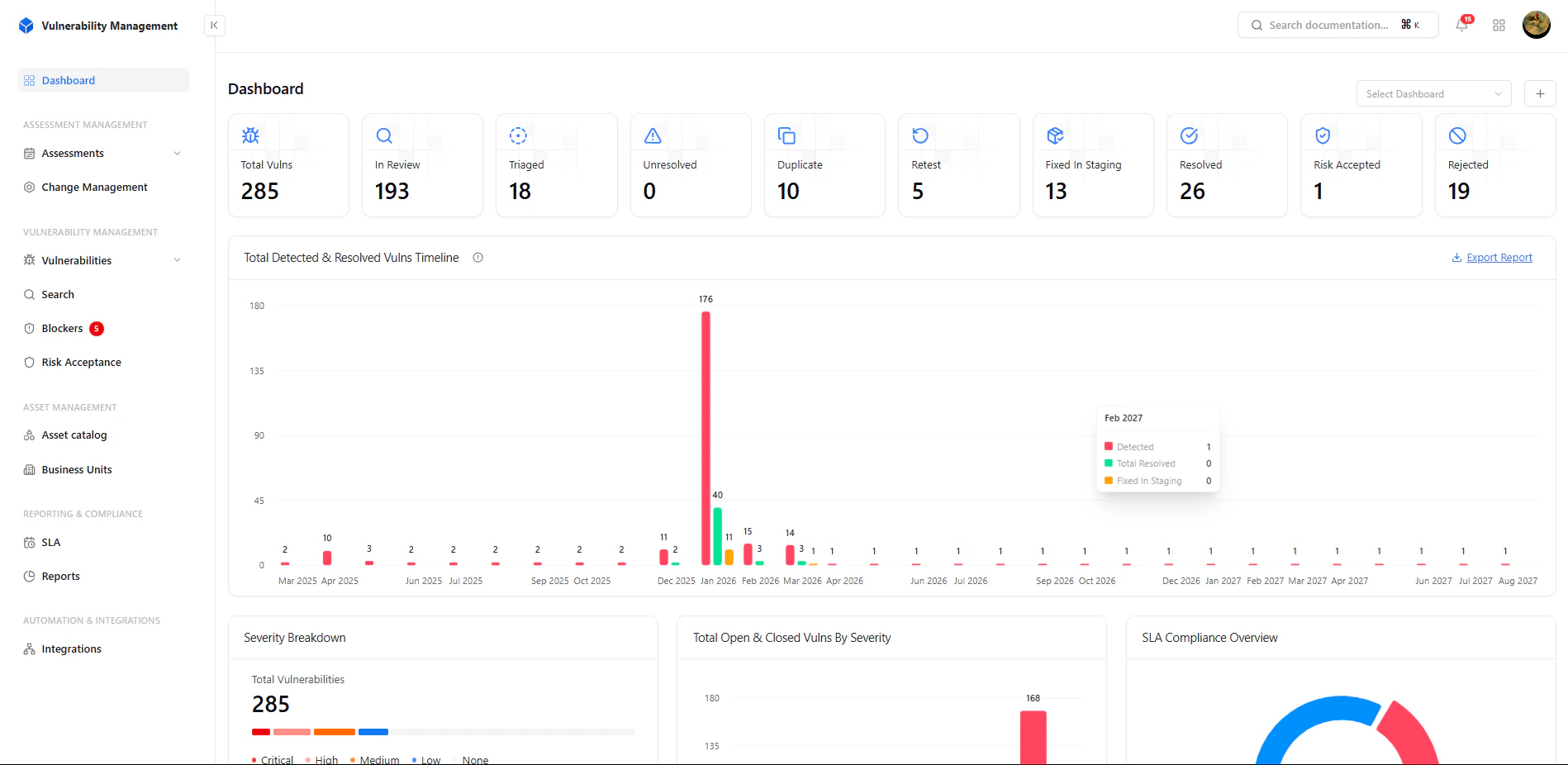Click the Total Vulns bug icon
Image resolution: width=1568 pixels, height=765 pixels.
coord(250,135)
